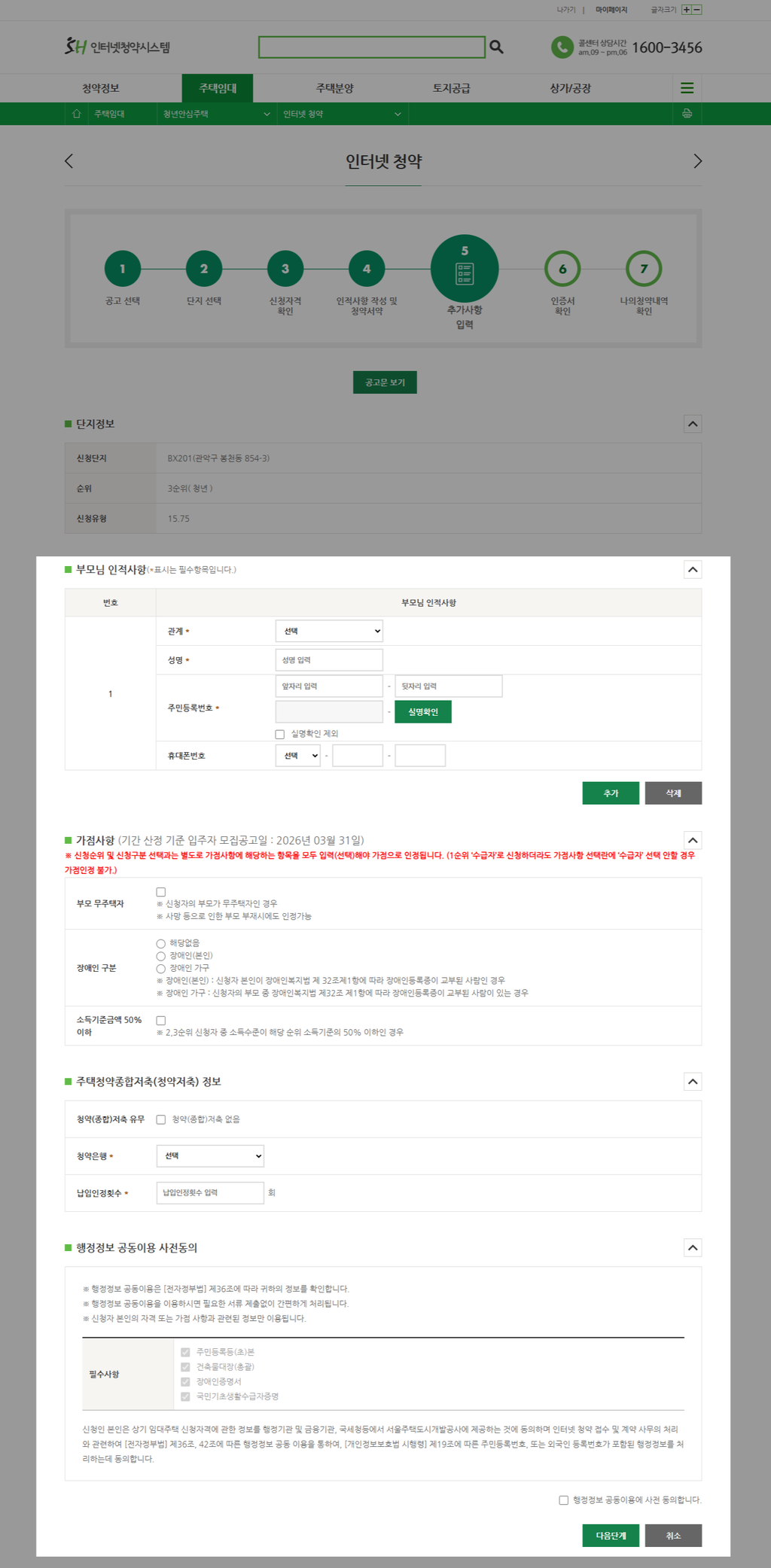Open the 청약은행 select dropdown

coord(210,1156)
